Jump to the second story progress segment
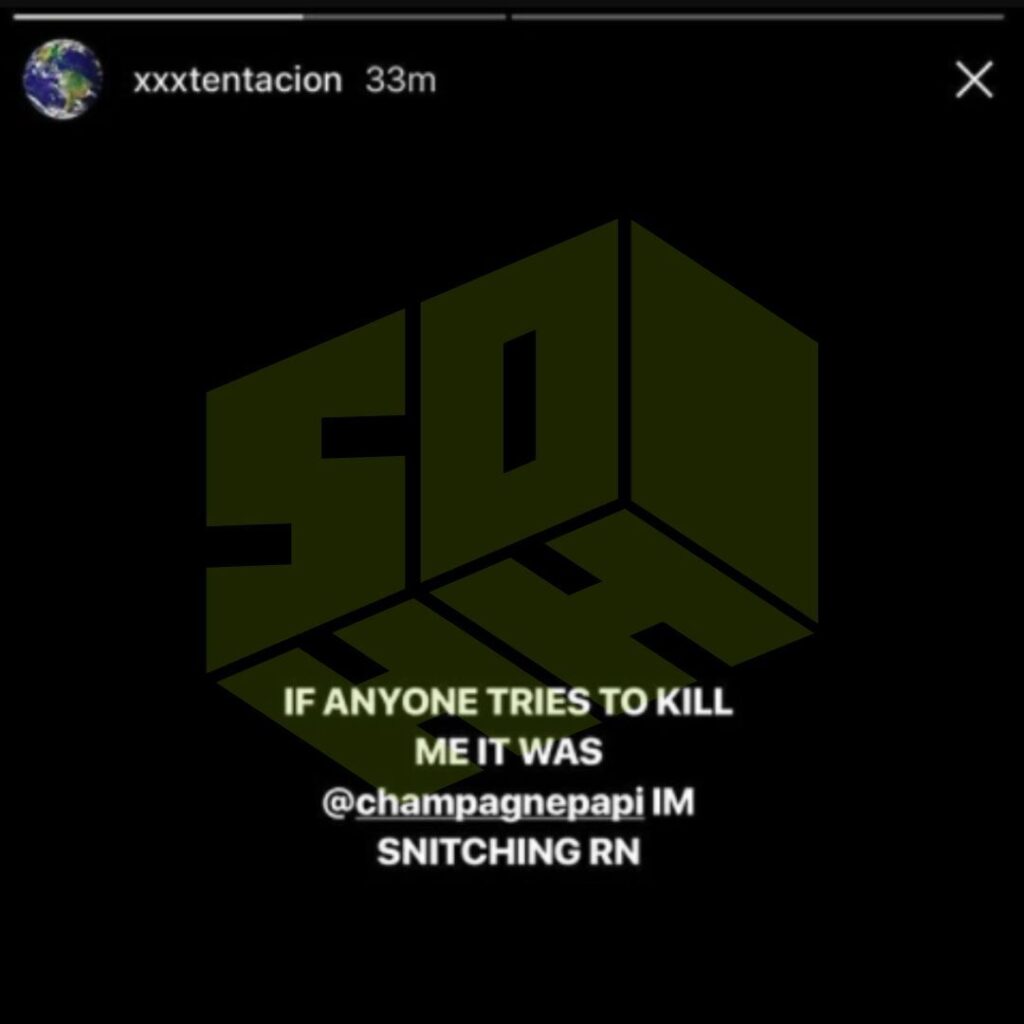1024x1024 pixels. coord(758,17)
